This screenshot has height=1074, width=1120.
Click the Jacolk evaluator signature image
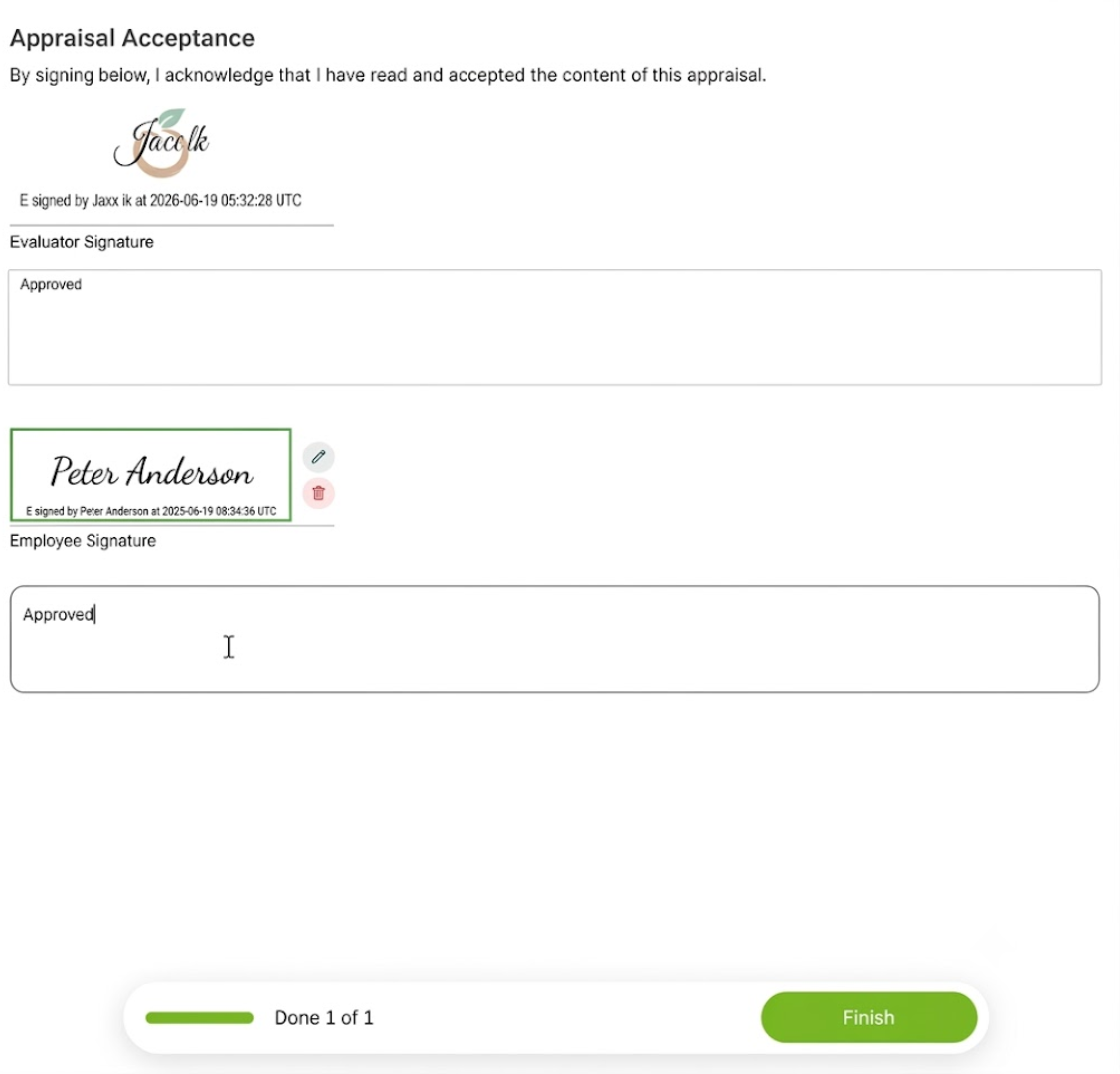tap(161, 143)
